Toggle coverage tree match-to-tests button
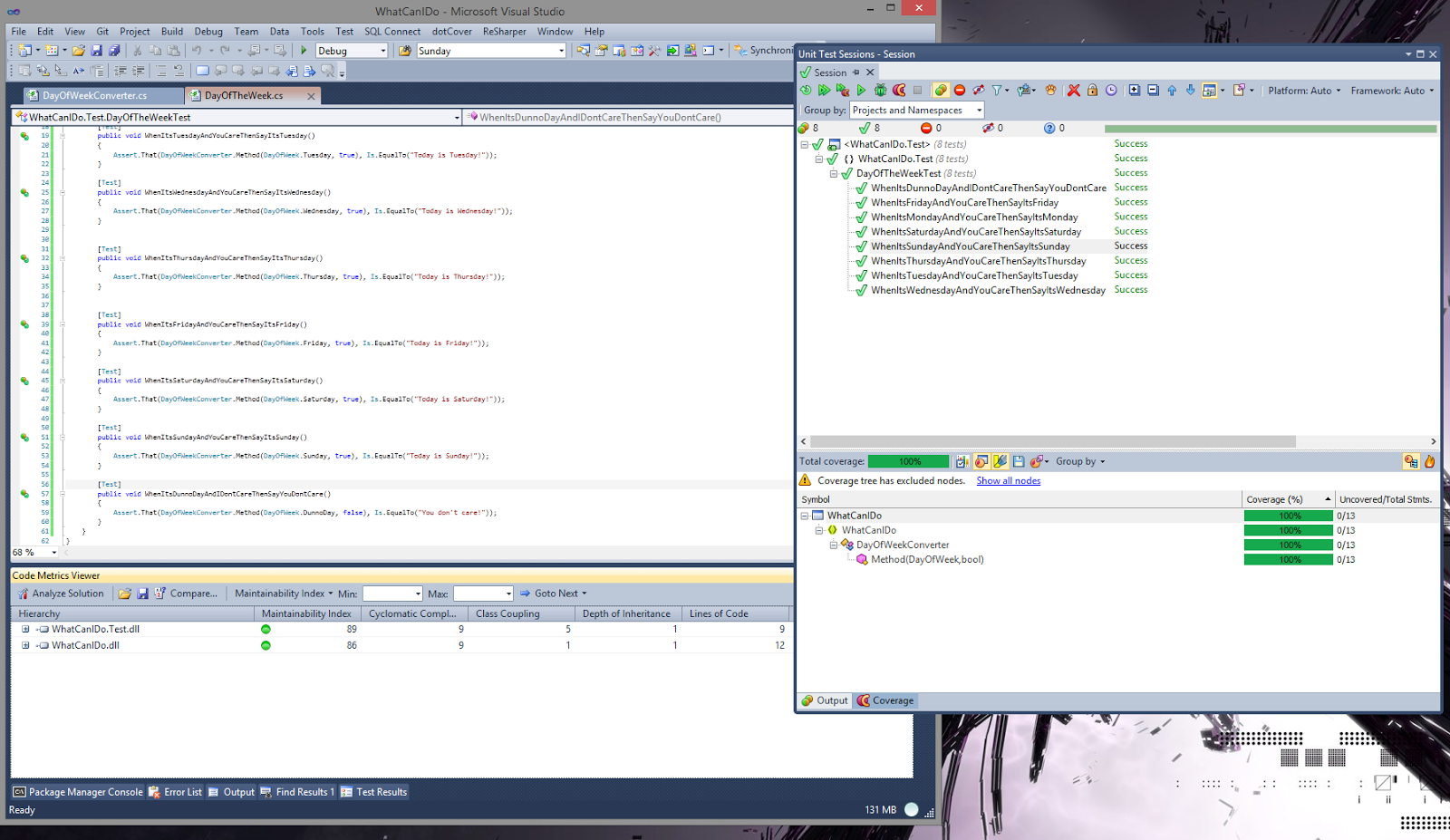 tap(1411, 461)
